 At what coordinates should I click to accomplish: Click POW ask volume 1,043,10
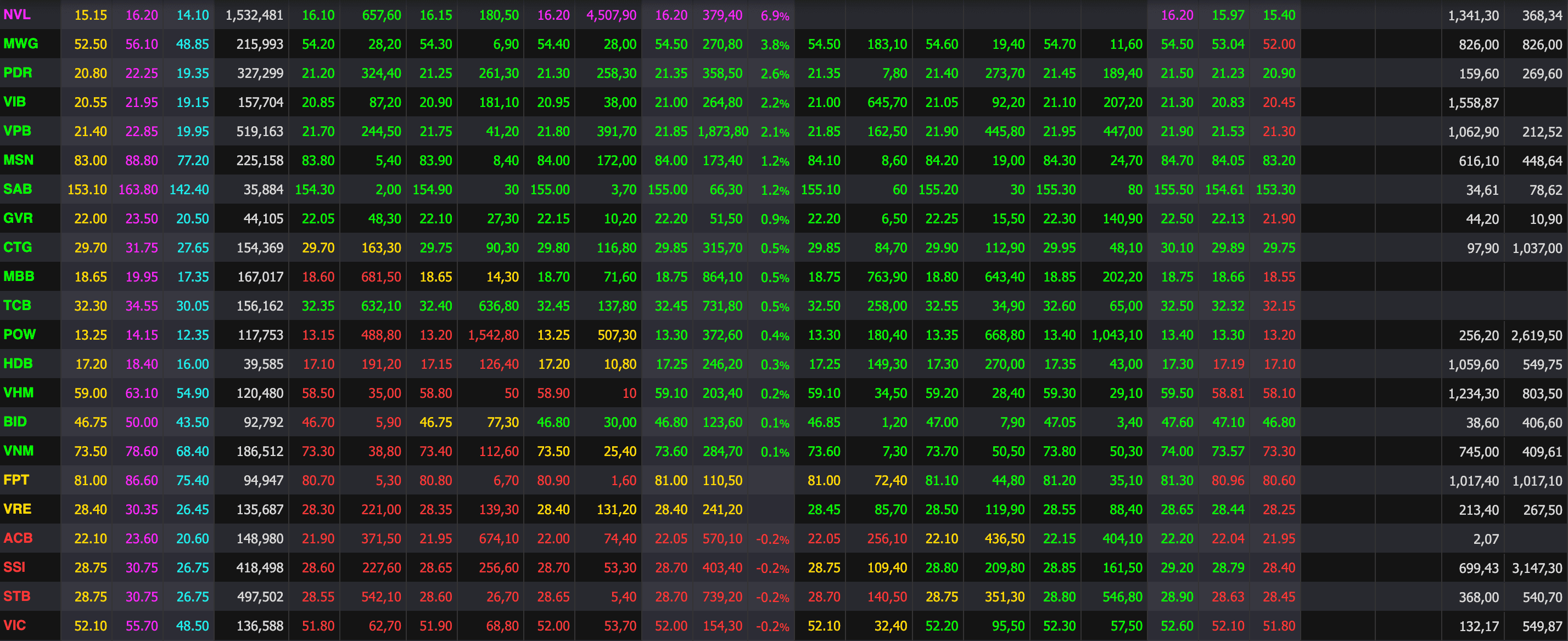pos(1117,335)
